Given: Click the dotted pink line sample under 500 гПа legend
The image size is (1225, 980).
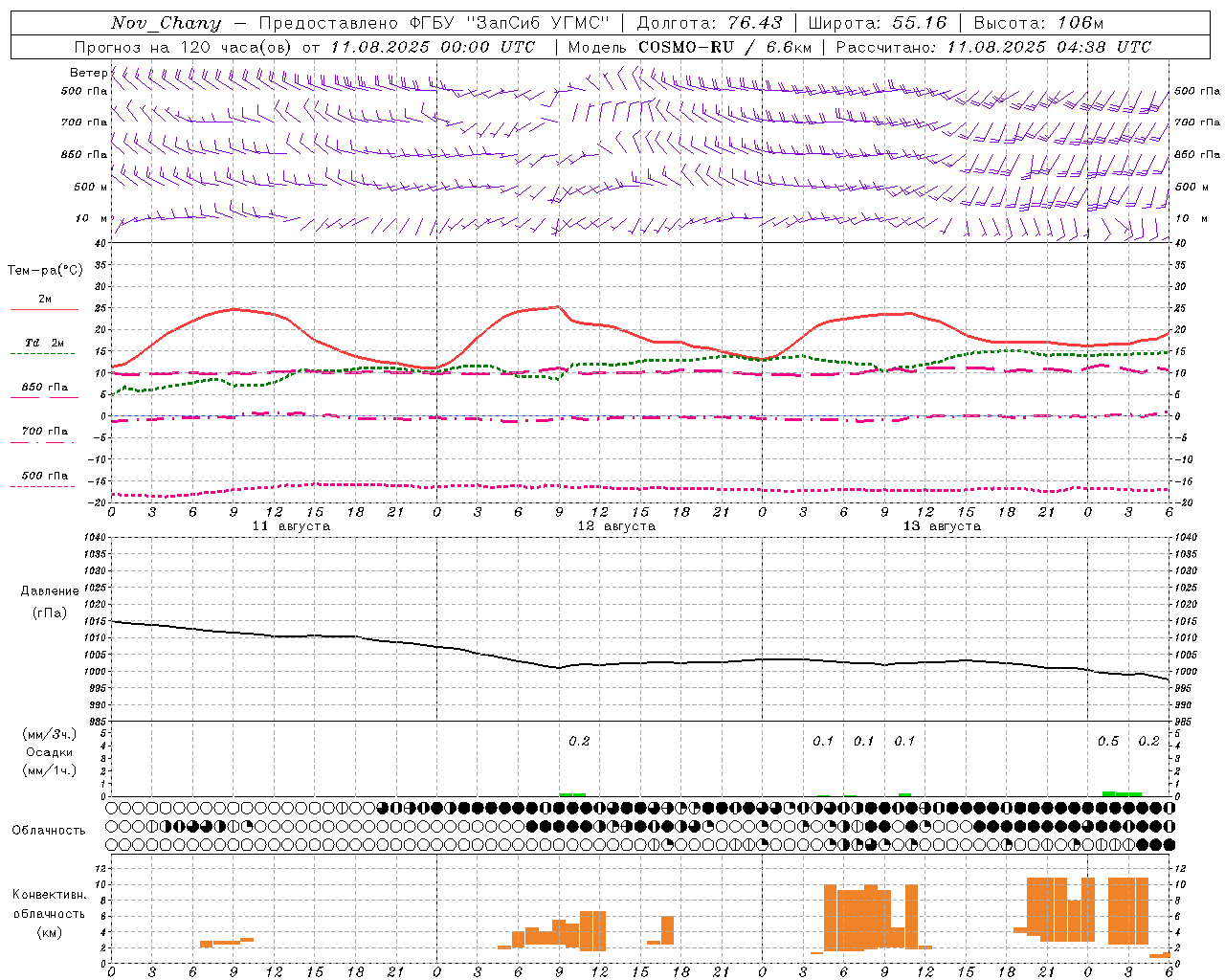Looking at the screenshot, I should [x=43, y=486].
